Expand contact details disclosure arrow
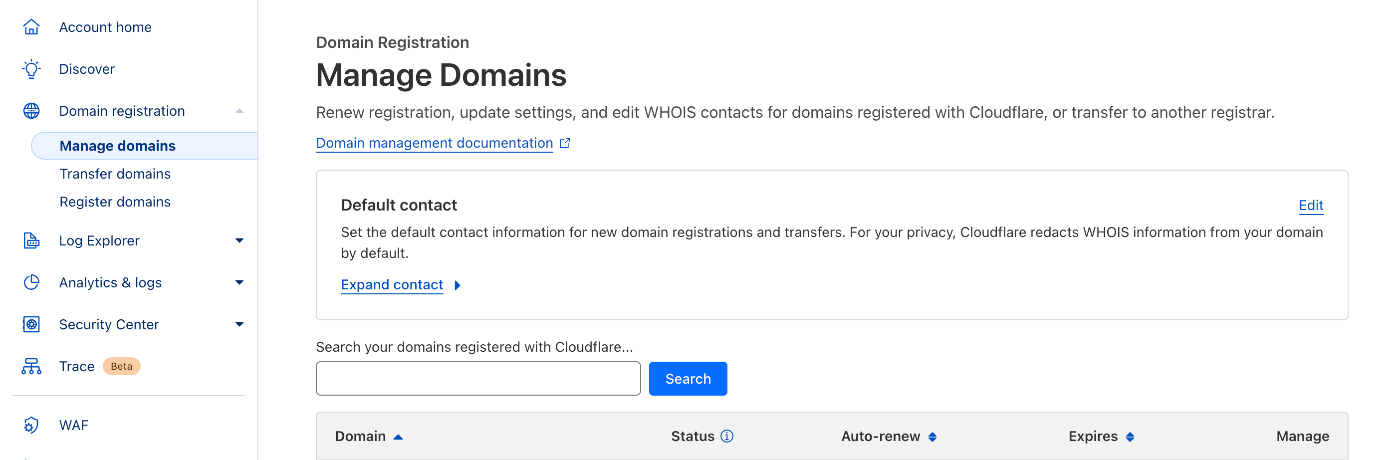Viewport: 1400px width, 460px height. [457, 285]
